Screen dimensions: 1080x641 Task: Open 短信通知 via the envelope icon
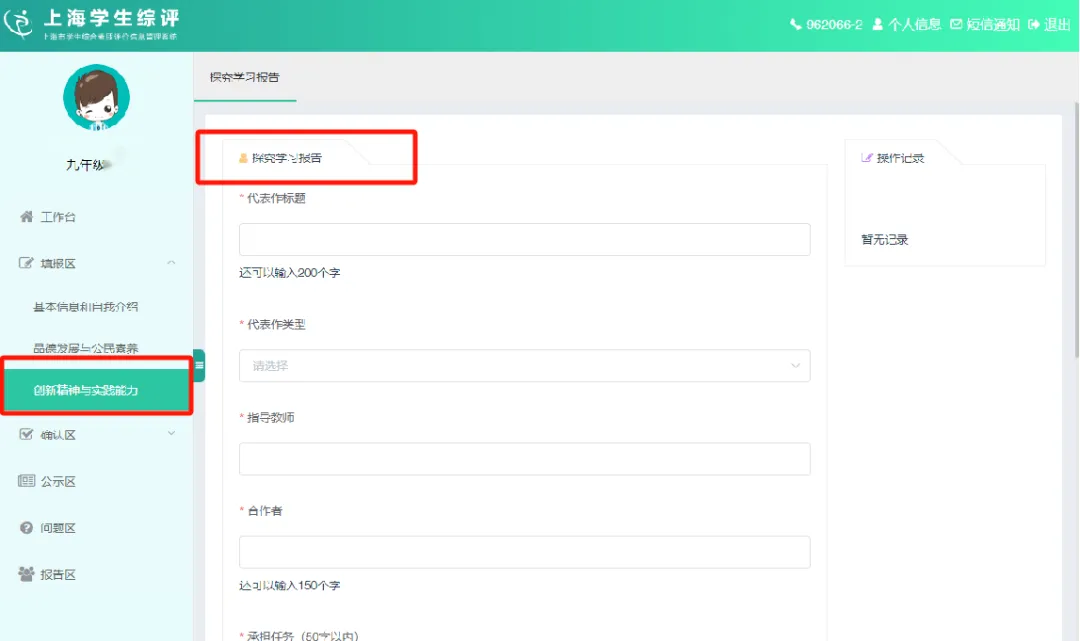tap(958, 25)
